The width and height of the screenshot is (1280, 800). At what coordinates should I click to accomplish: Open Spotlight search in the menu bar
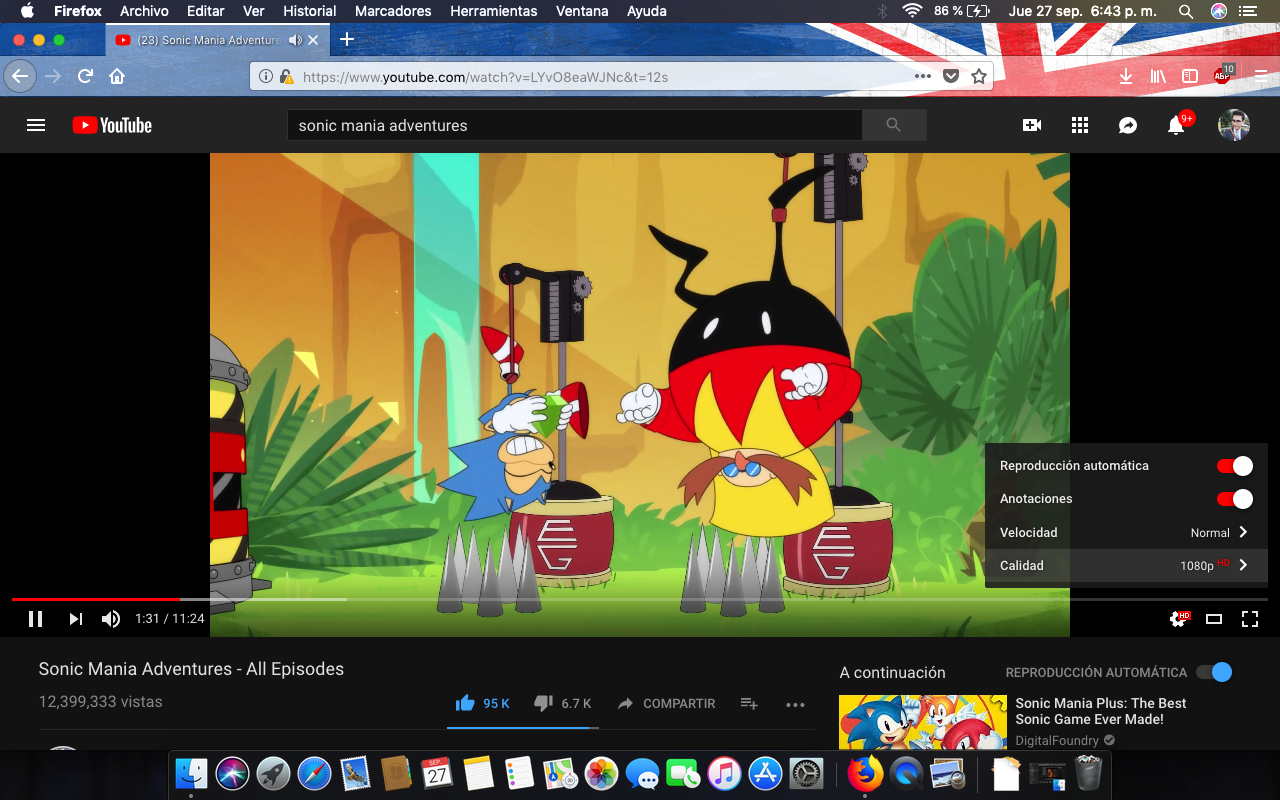click(x=1185, y=11)
